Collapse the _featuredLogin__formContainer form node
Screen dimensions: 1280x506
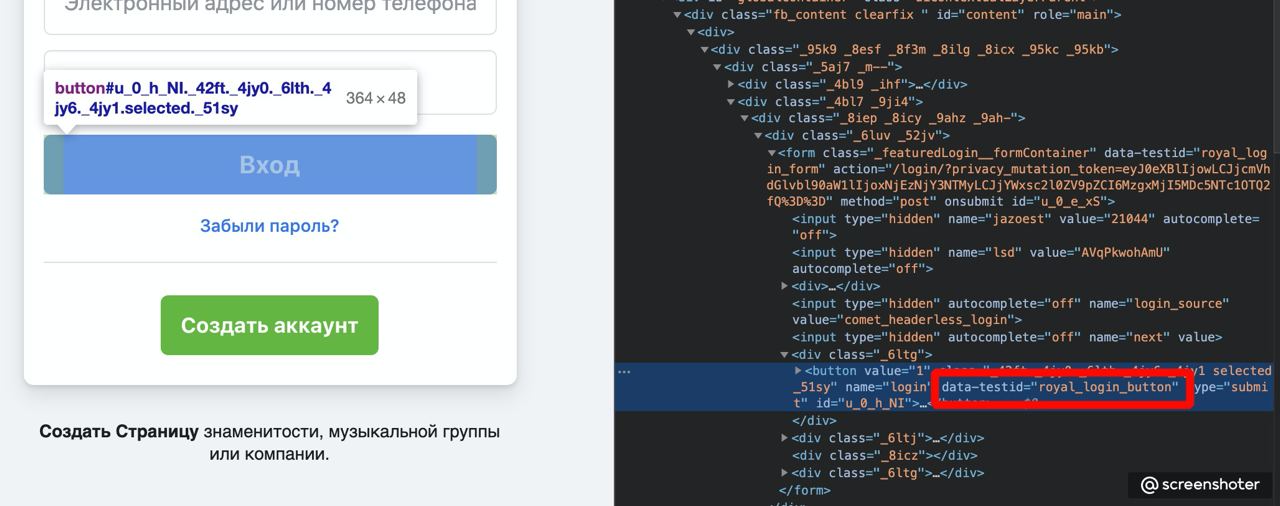(771, 153)
